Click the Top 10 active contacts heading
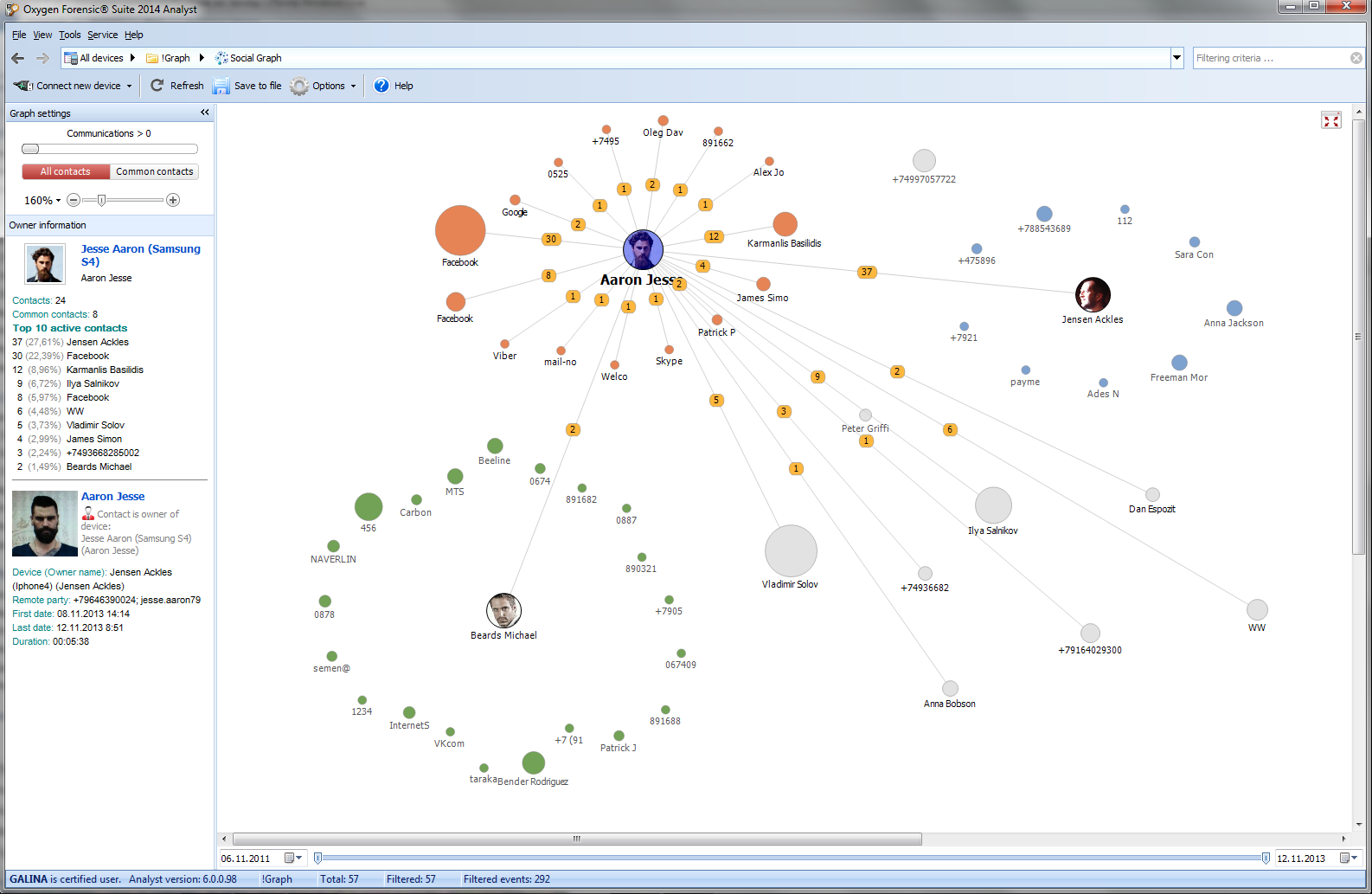The width and height of the screenshot is (1372, 894). pyautogui.click(x=70, y=328)
